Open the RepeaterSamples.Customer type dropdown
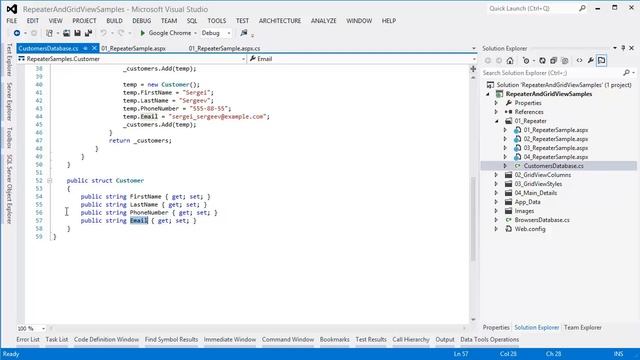This screenshot has height=360, width=640. pos(243,59)
